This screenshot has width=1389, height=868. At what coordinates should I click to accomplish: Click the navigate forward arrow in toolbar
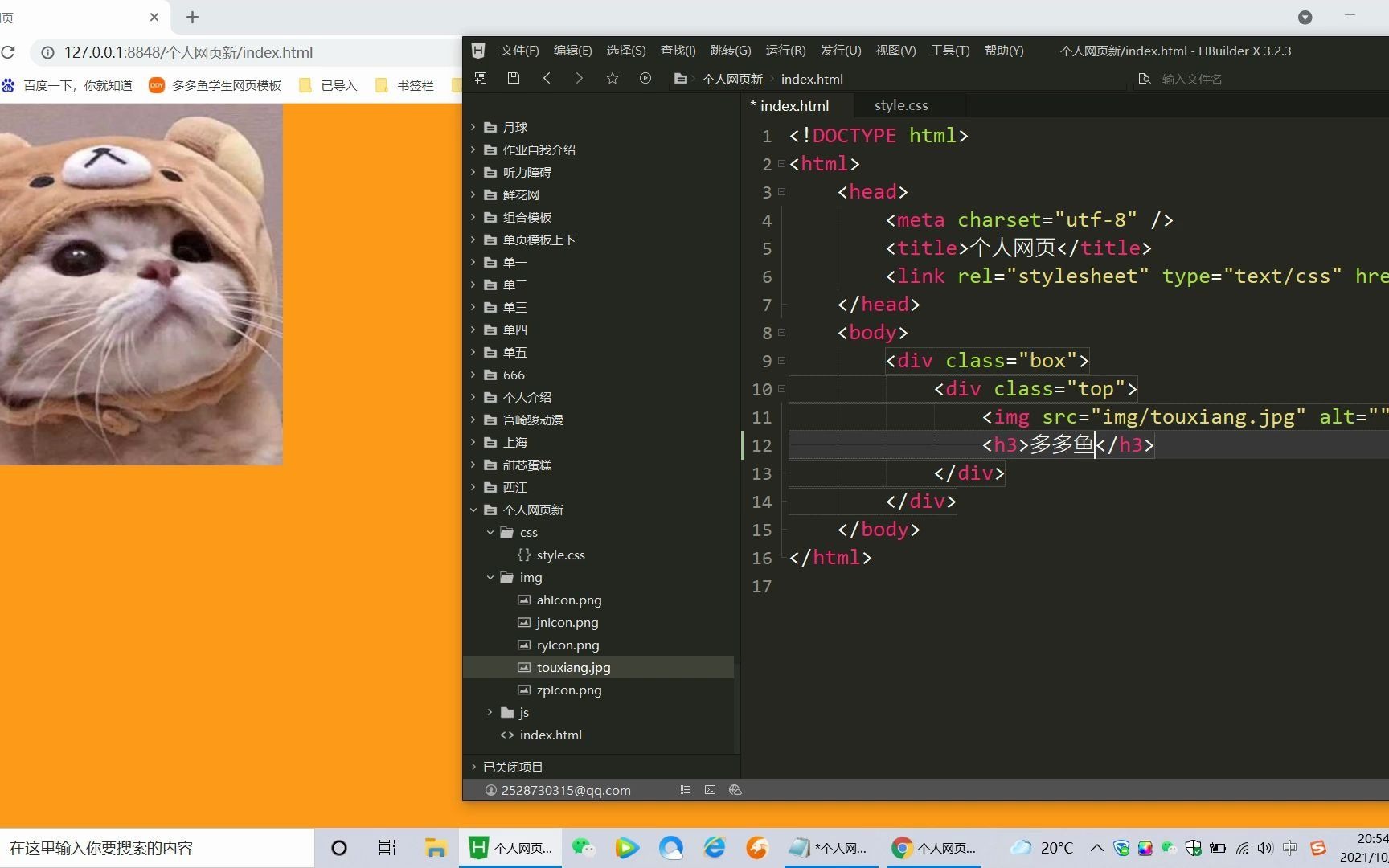579,78
